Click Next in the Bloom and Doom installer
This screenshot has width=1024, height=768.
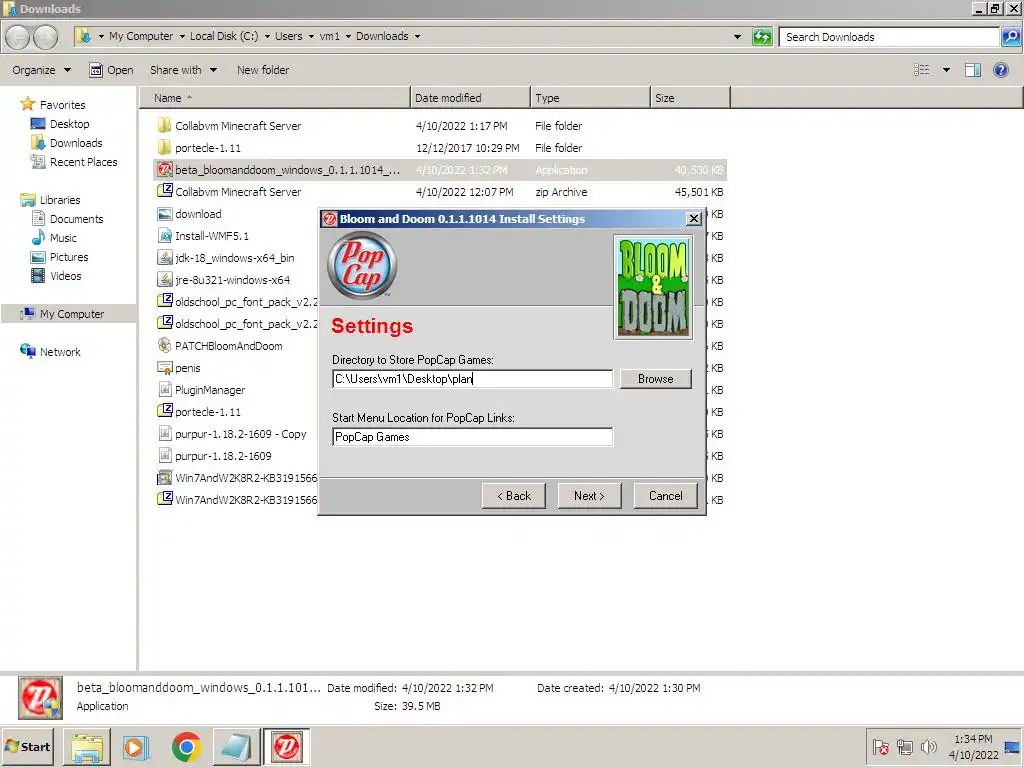(589, 496)
